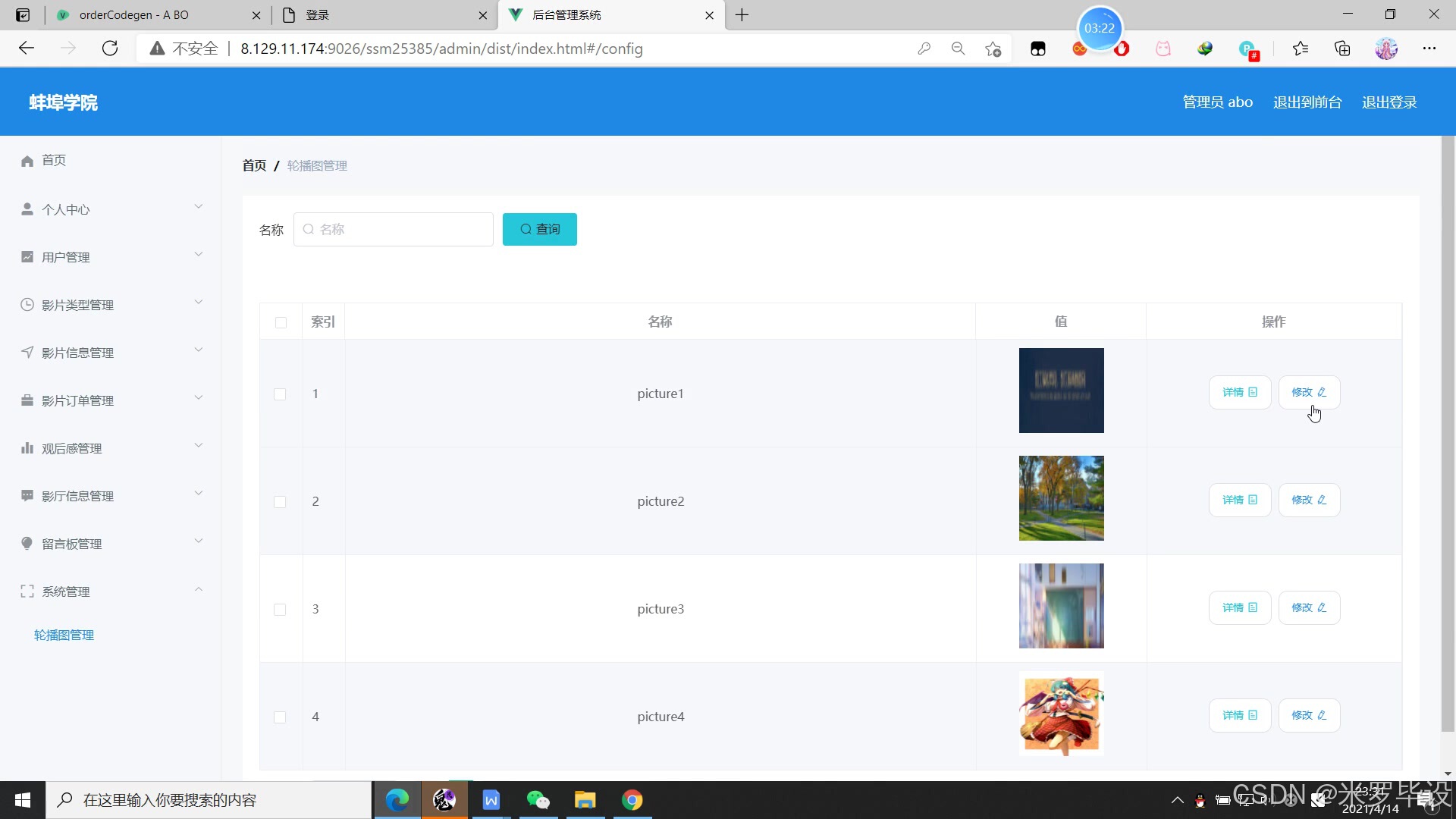
Task: Click the person icon next to 个人中心
Action: point(27,209)
